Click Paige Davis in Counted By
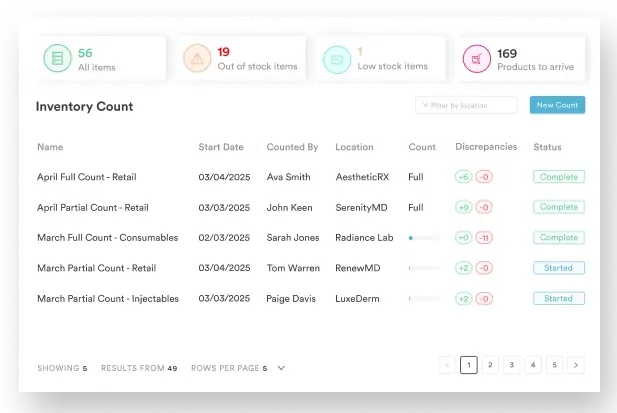Viewport: 617px width, 413px height. [x=291, y=299]
